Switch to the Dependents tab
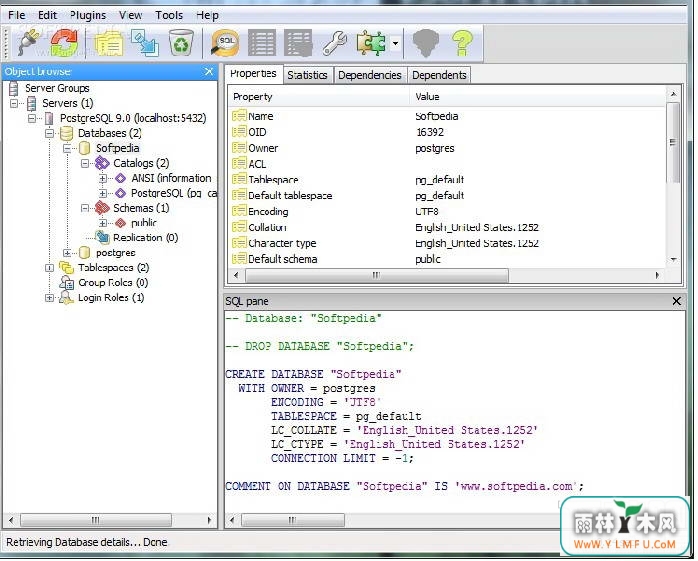Viewport: 698px width, 561px height. pyautogui.click(x=439, y=75)
